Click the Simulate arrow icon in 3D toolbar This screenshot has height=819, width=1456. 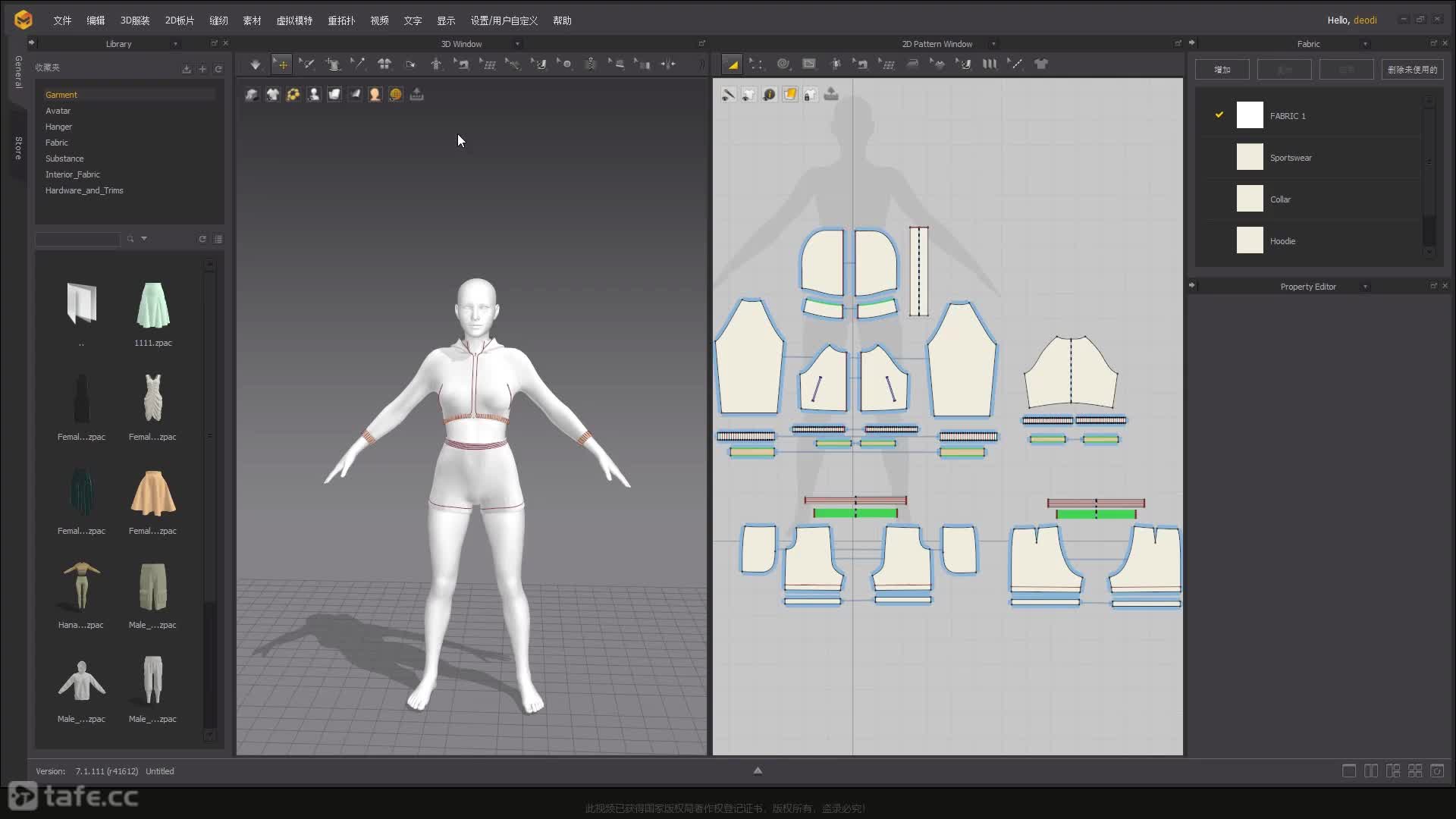(x=256, y=65)
